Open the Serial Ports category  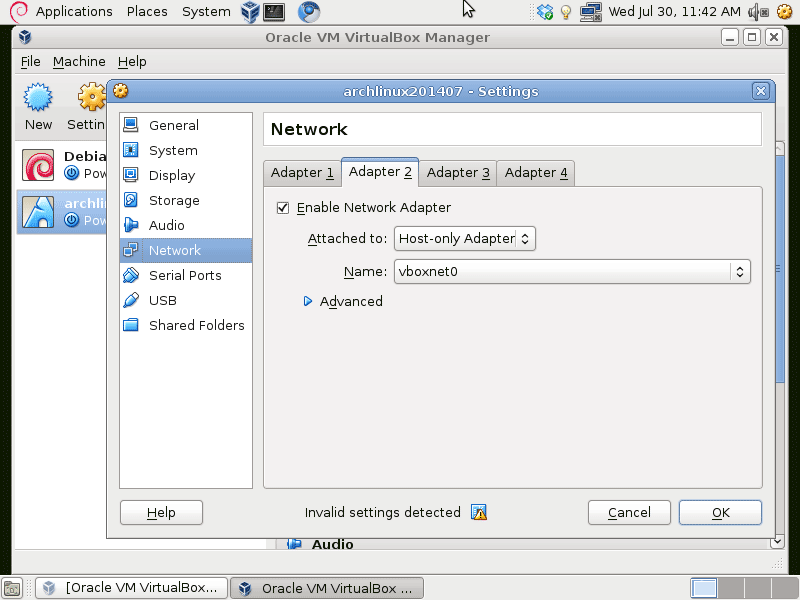pyautogui.click(x=186, y=275)
